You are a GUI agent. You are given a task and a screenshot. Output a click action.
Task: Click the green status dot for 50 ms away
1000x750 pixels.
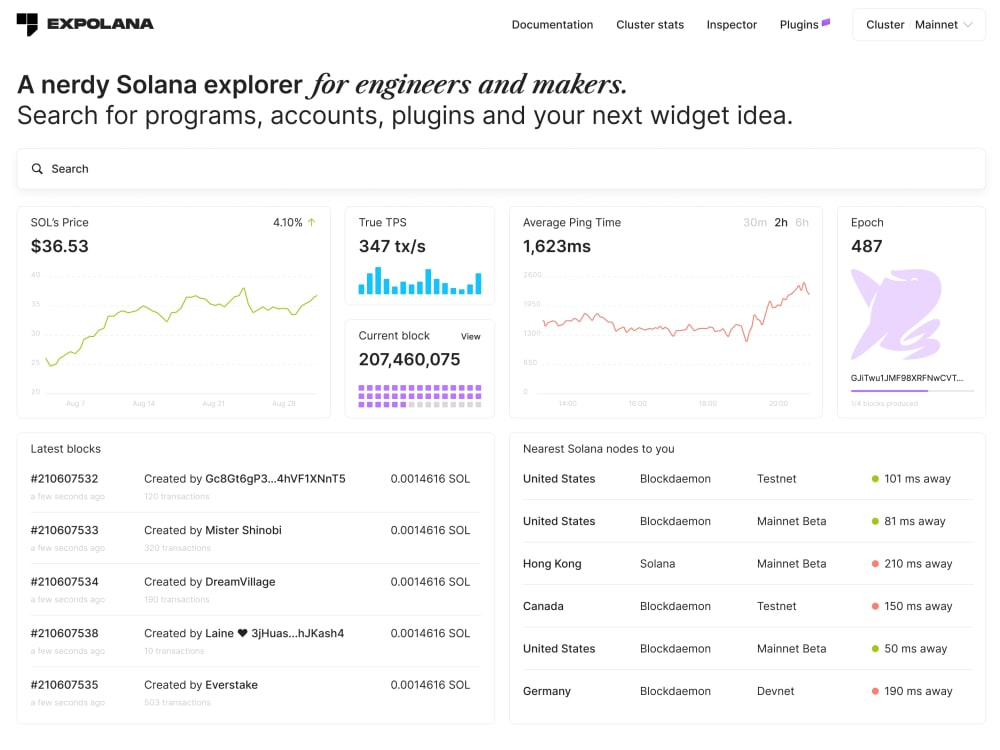pos(875,649)
